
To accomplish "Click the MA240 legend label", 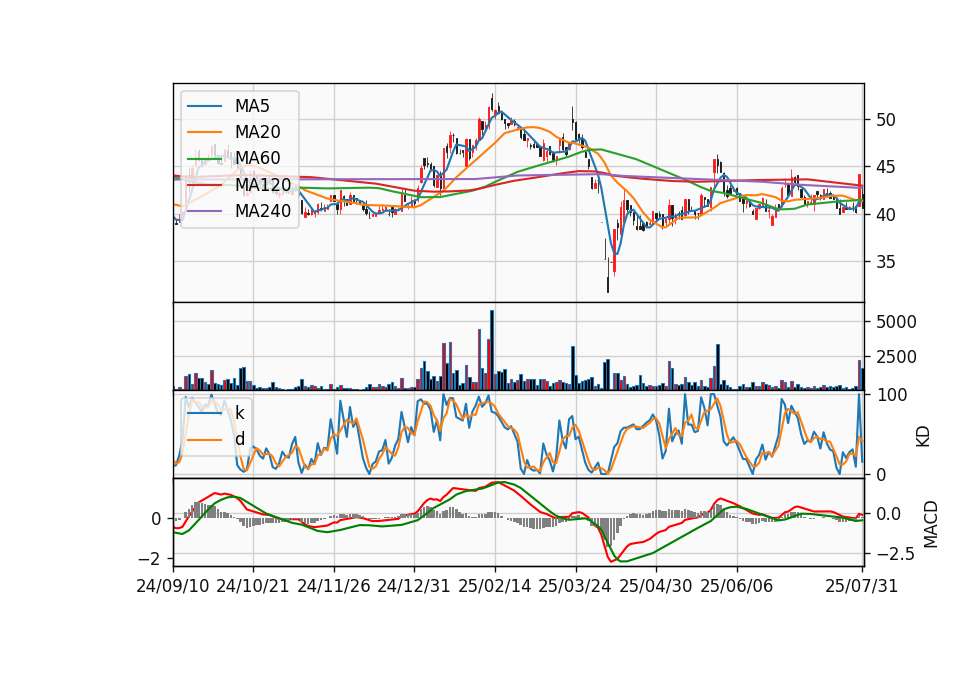I will pyautogui.click(x=263, y=211).
